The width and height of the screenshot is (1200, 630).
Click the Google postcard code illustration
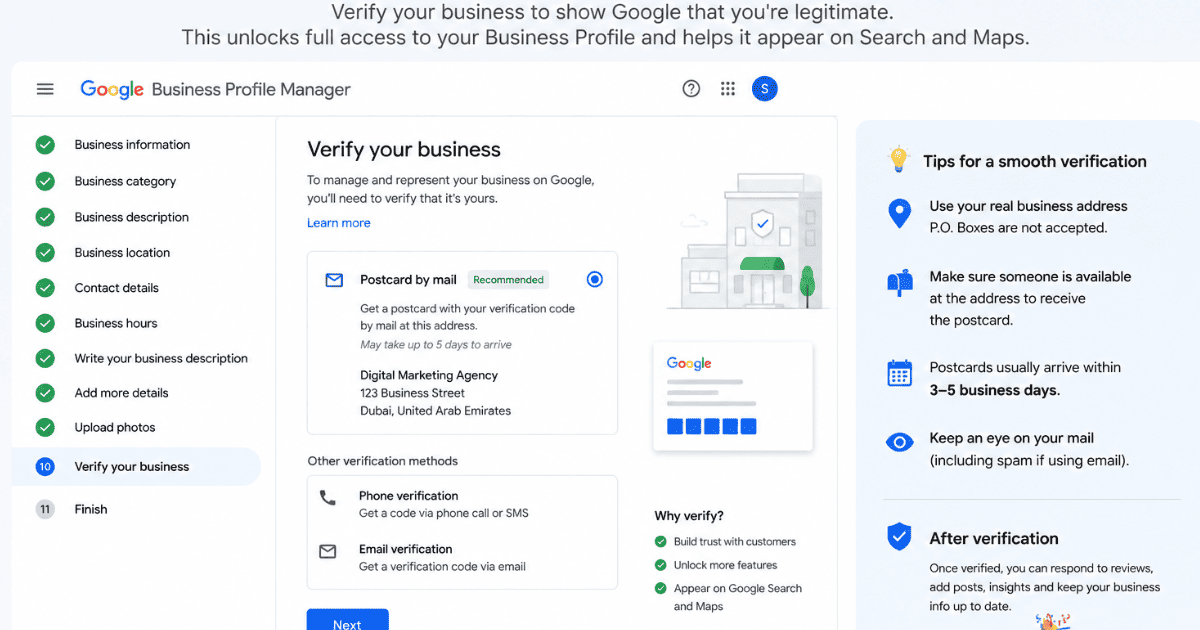(733, 397)
